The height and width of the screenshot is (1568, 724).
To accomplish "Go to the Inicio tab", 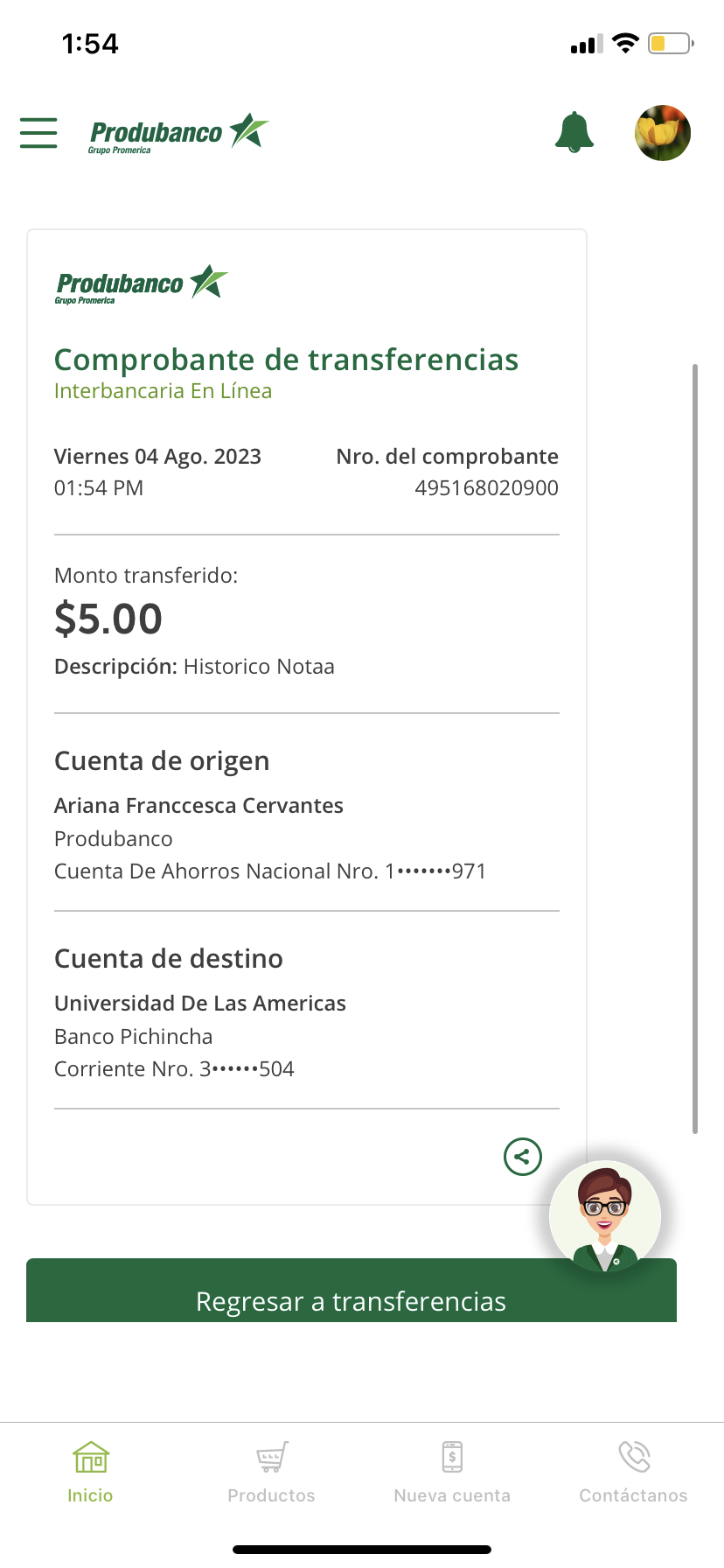I will point(91,1472).
